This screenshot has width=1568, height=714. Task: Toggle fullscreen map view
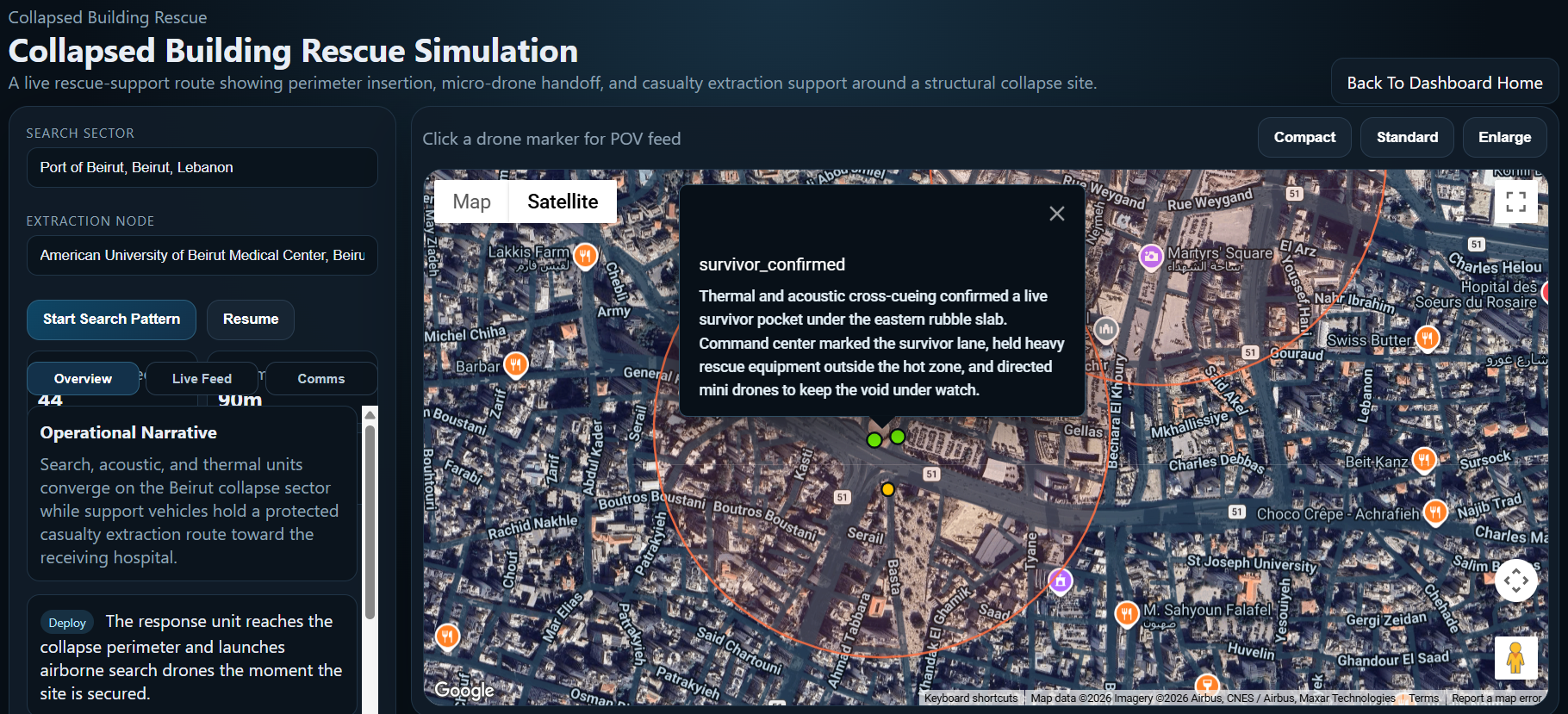click(1516, 202)
